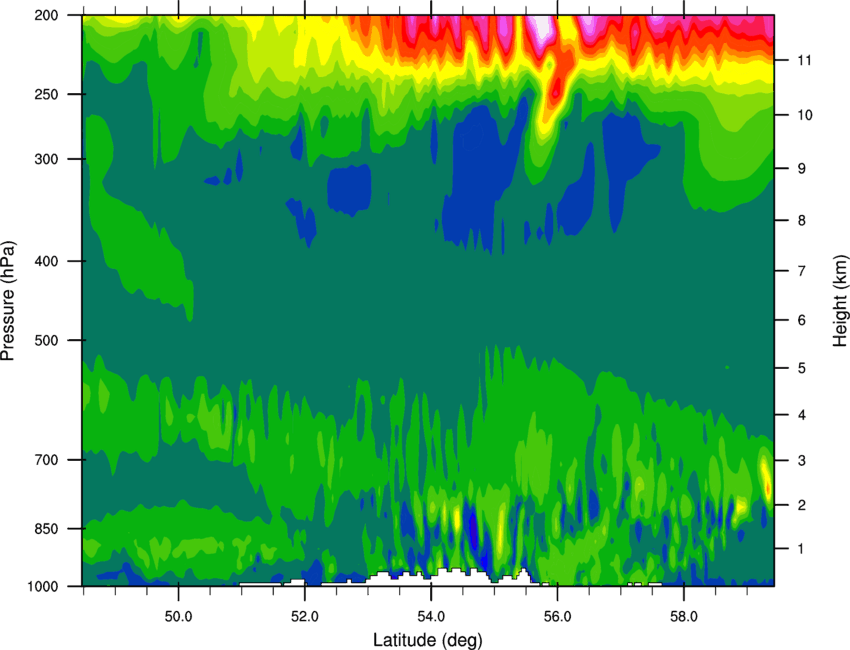The image size is (850, 650).
Task: Click the 1 km height tick label
Action: tap(801, 549)
